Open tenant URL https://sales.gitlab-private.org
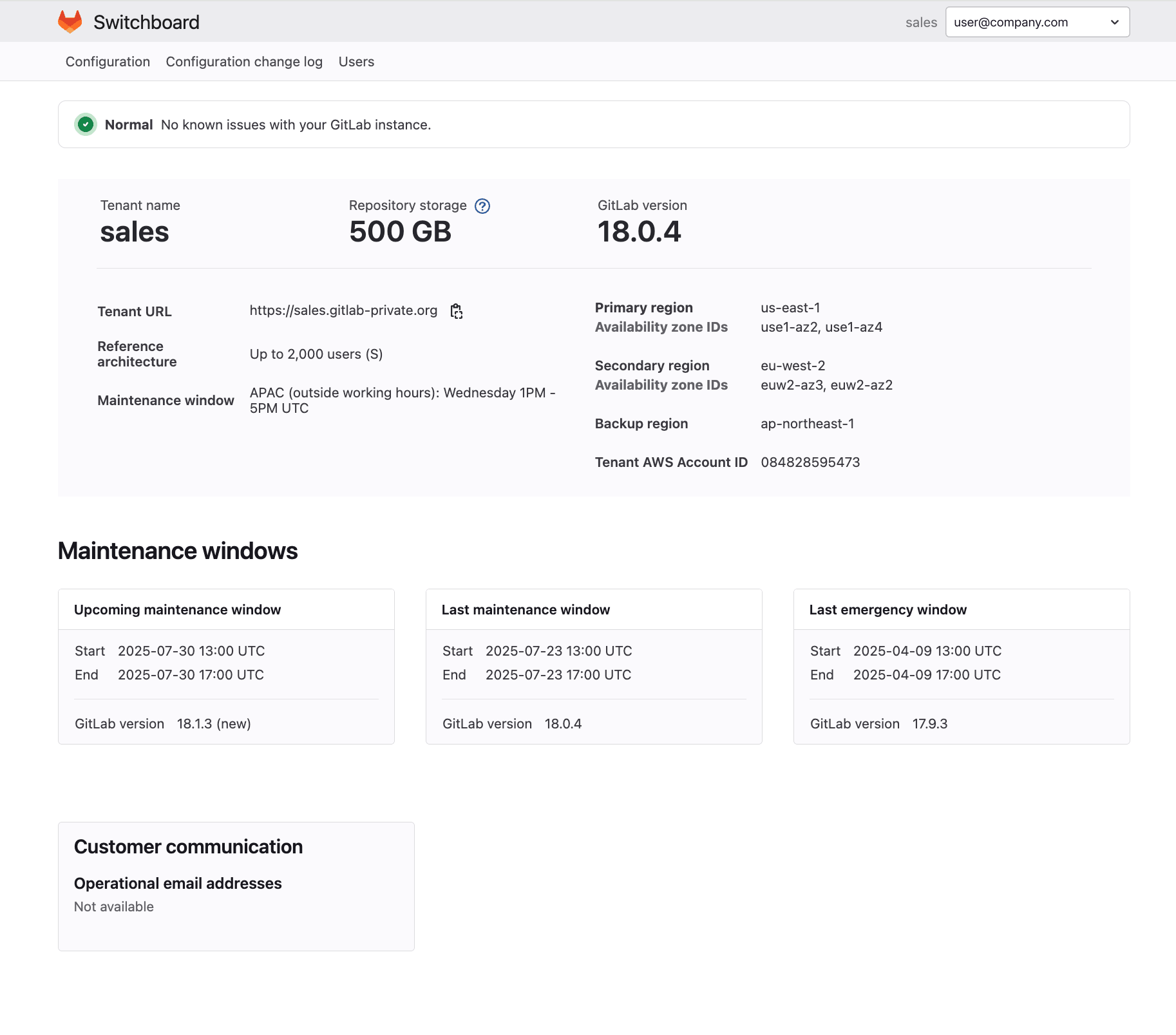The image size is (1176, 1035). [x=343, y=310]
